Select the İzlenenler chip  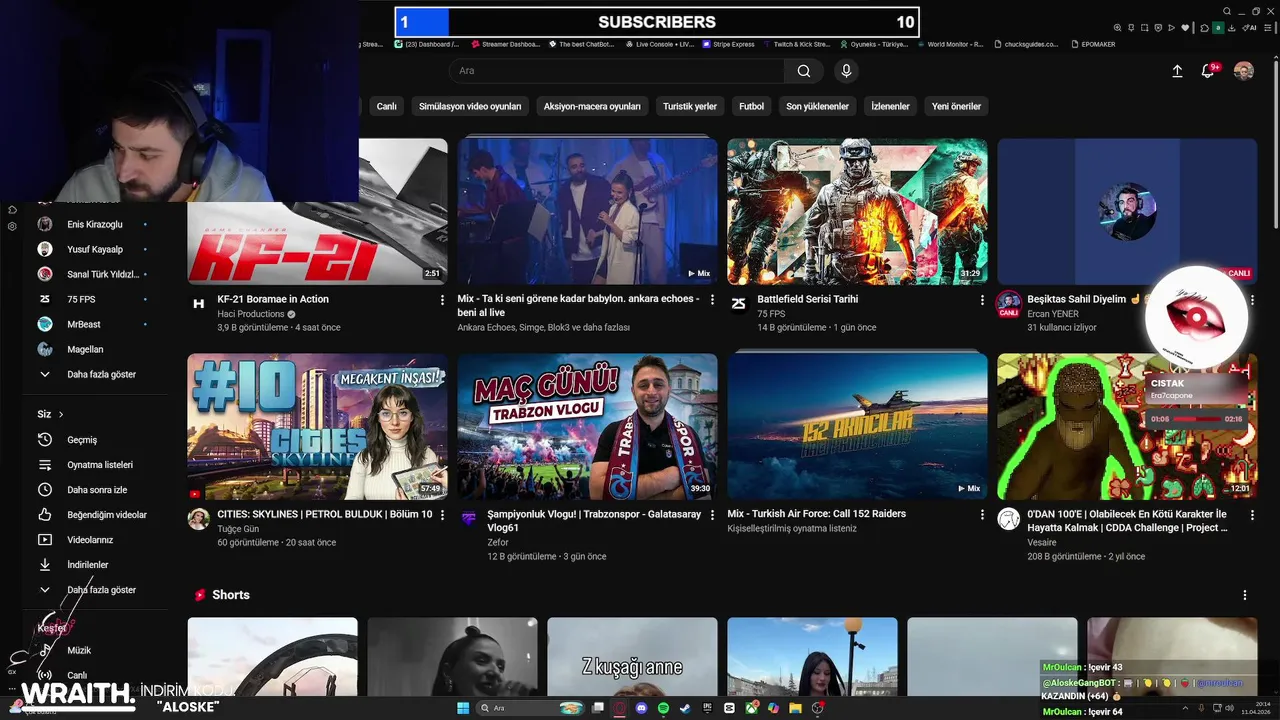tap(890, 106)
